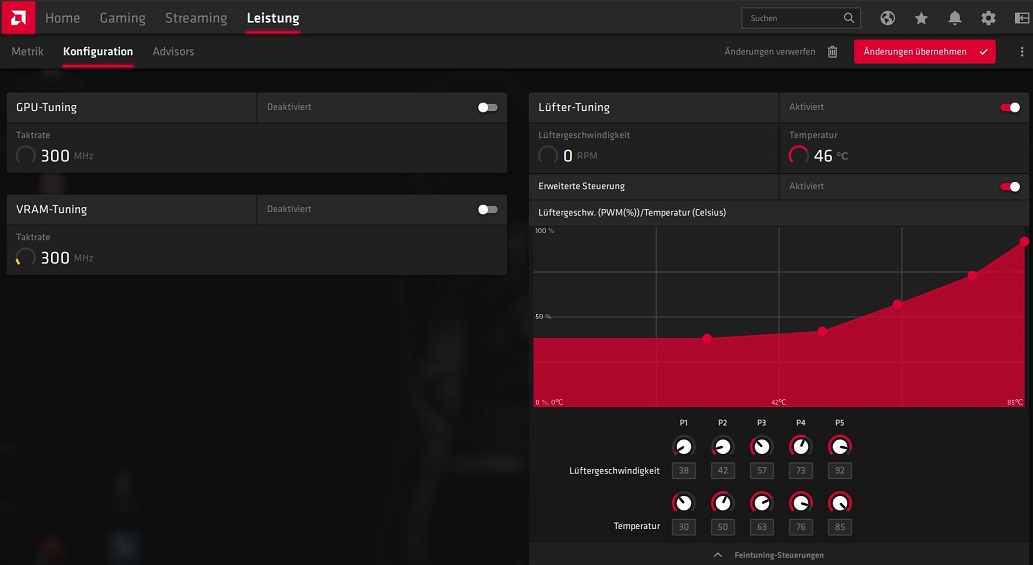Click the Lüftergeschw. (PWM(%))/Temperatur label
Screen dimensions: 1033x565
coord(632,213)
